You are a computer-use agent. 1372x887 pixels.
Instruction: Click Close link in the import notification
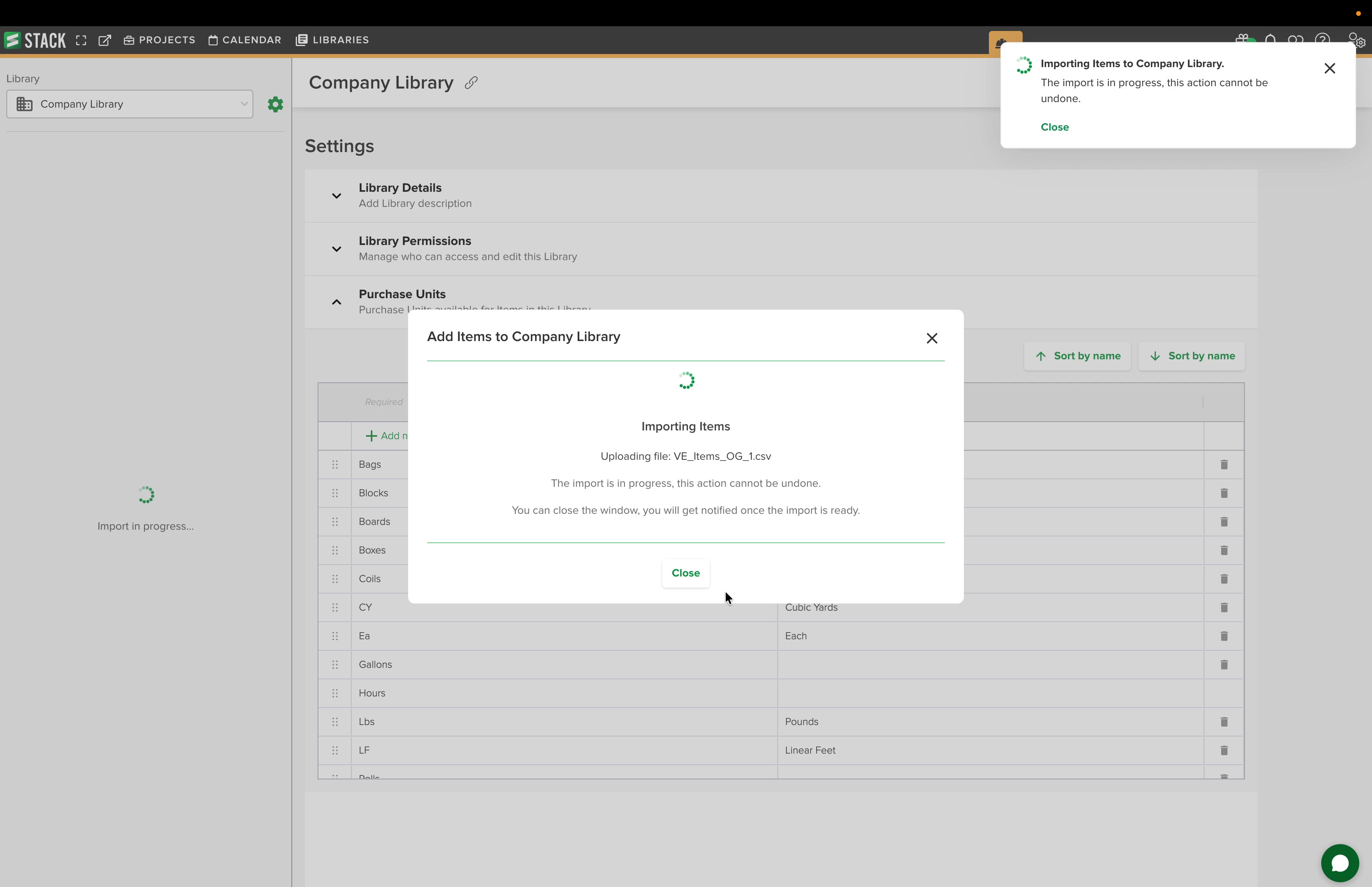[1054, 127]
